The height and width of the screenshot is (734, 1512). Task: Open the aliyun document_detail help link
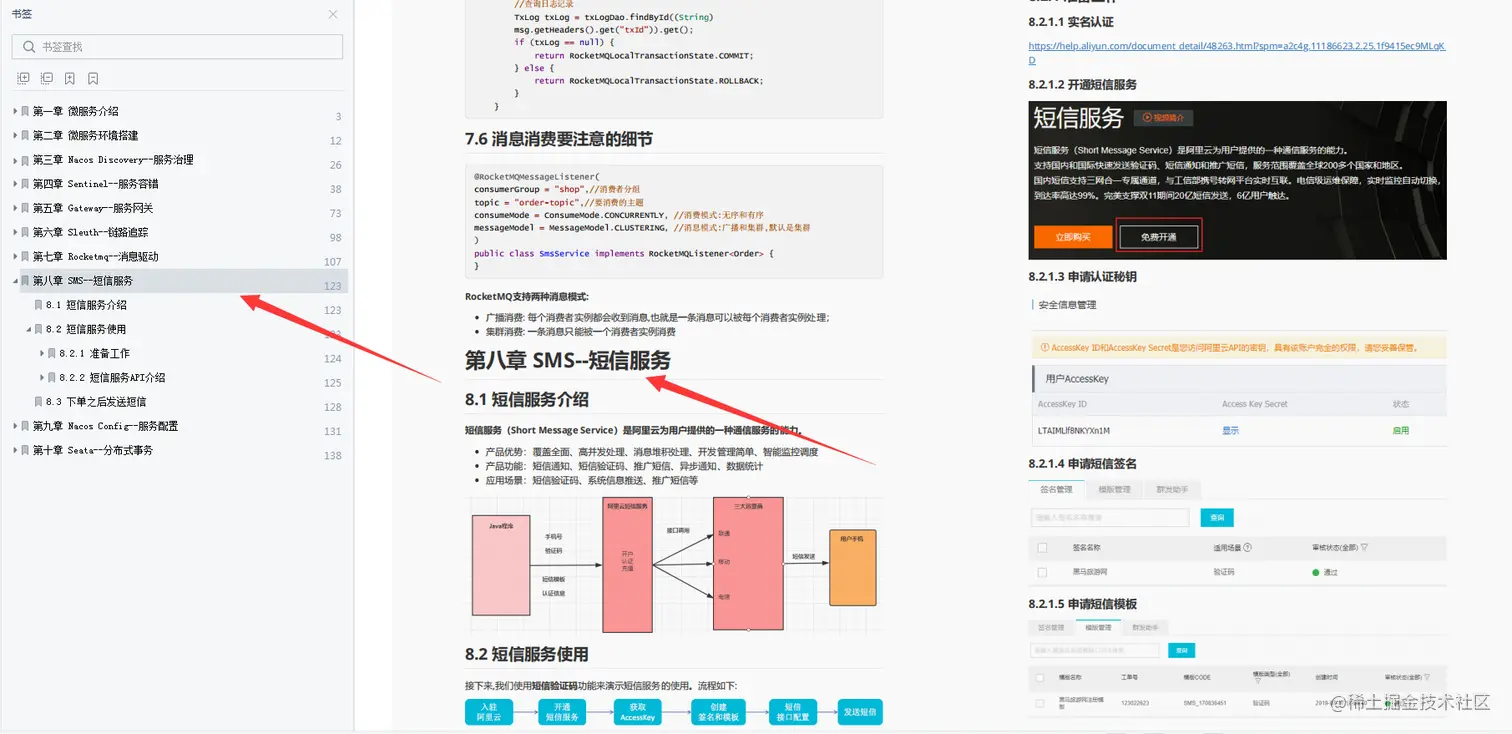pyautogui.click(x=1237, y=45)
